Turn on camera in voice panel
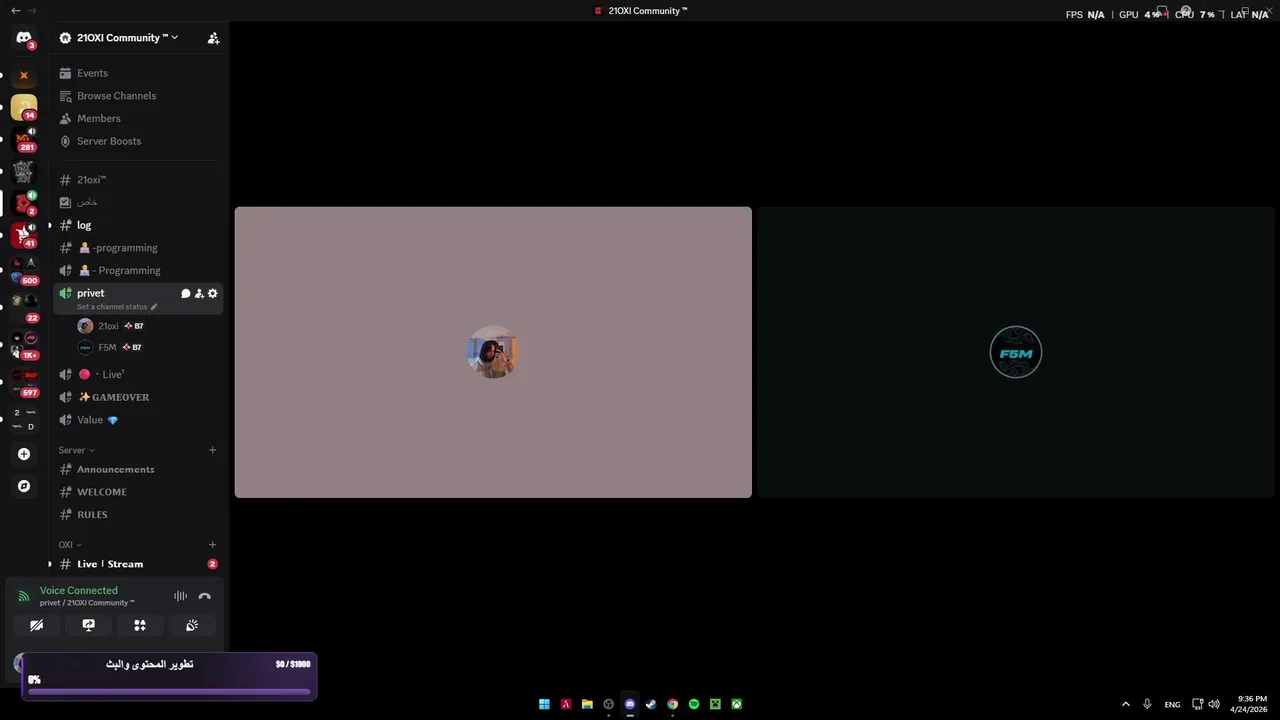This screenshot has width=1280, height=720. (36, 625)
